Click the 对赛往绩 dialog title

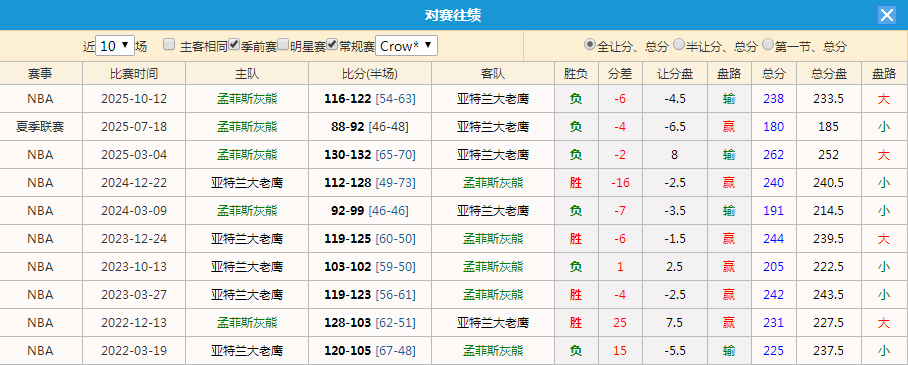click(453, 15)
